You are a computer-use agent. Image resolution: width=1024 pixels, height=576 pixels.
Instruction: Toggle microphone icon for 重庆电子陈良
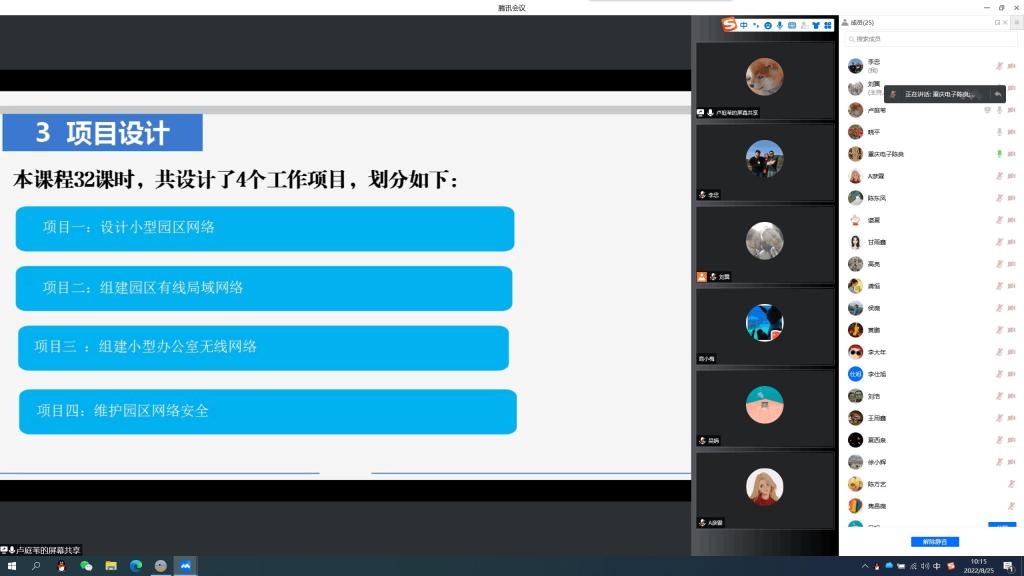[x=999, y=154]
